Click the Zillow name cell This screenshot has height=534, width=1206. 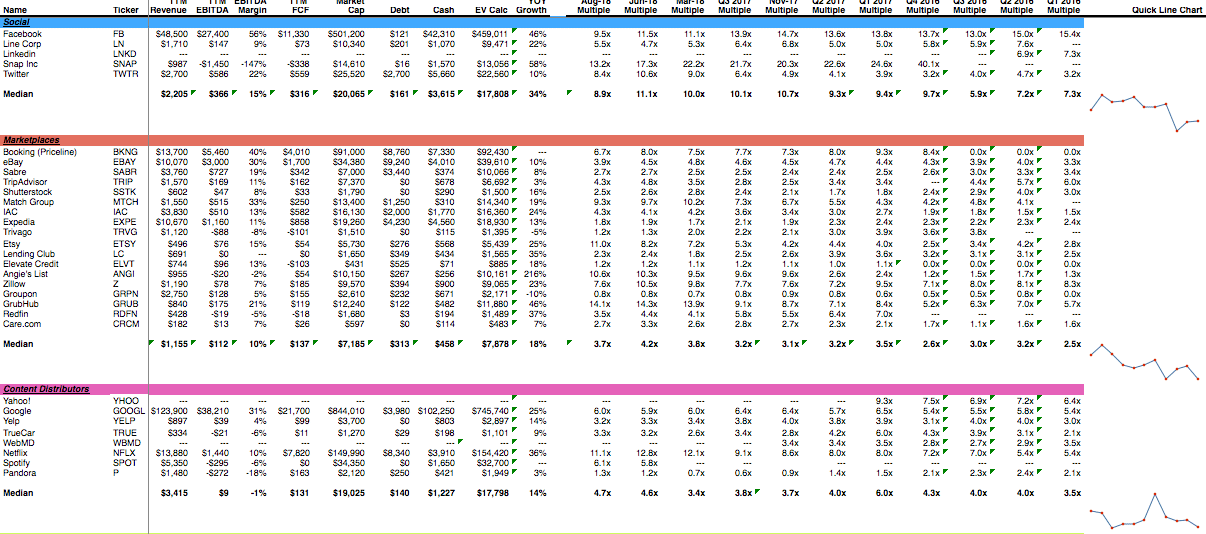tap(14, 285)
